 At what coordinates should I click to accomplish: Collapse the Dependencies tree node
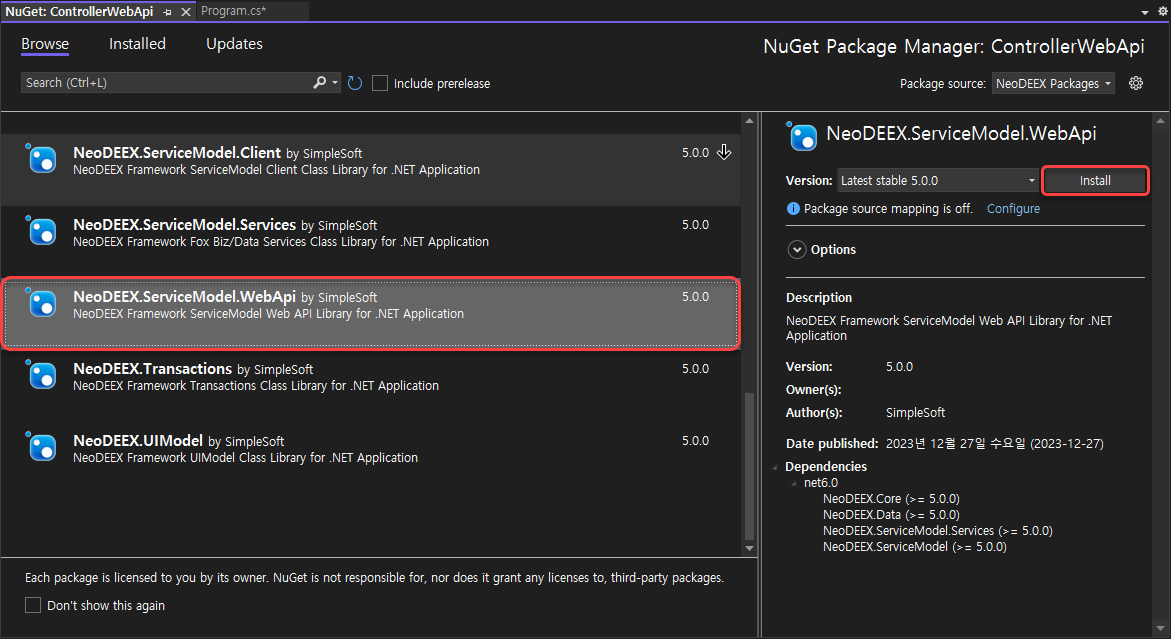[x=775, y=467]
